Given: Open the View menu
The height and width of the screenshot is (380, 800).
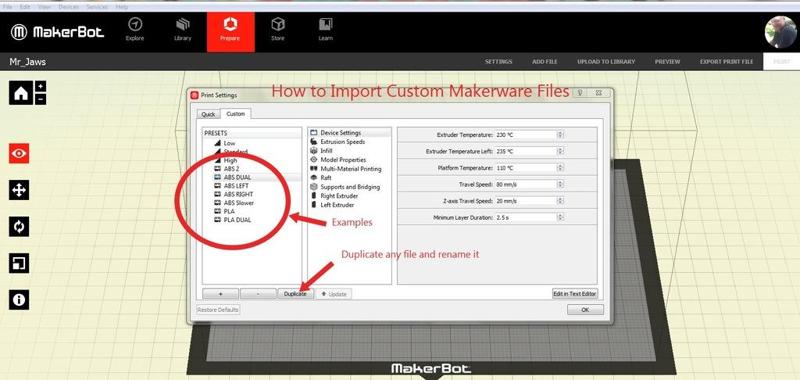Looking at the screenshot, I should 44,7.
